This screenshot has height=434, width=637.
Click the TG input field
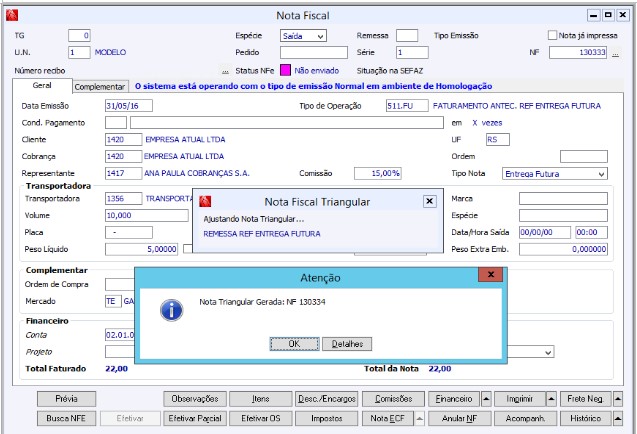coord(79,35)
